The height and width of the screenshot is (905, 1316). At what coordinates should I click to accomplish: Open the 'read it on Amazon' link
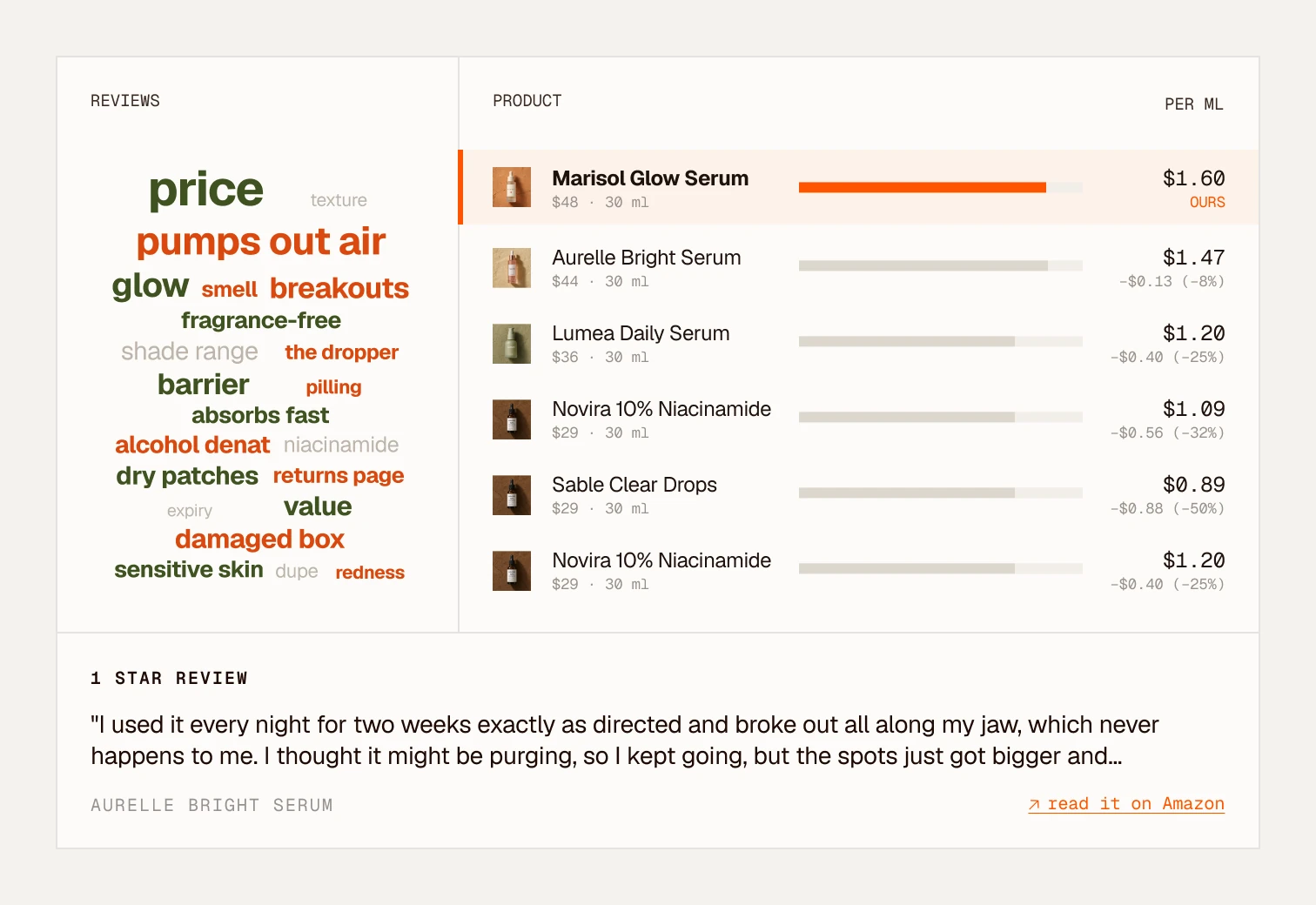pos(1126,804)
